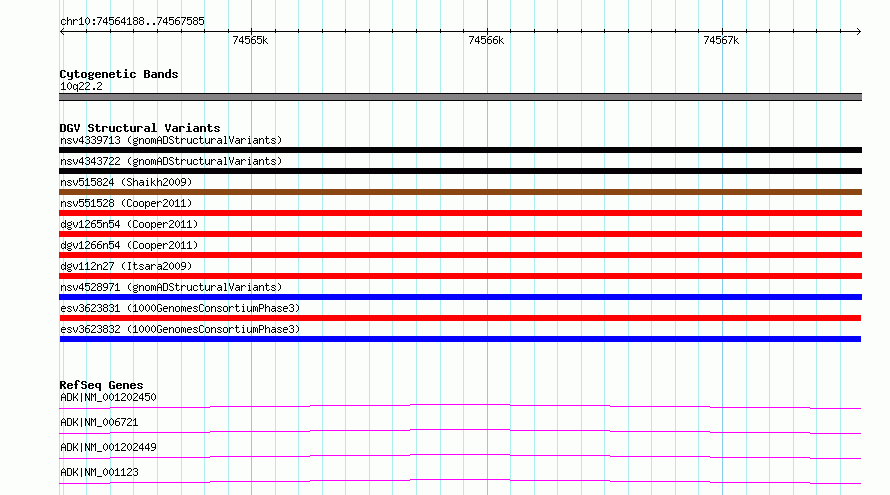
Task: Click the gray 10q22.2 cytogenetic band bar
Action: pyautogui.click(x=460, y=97)
